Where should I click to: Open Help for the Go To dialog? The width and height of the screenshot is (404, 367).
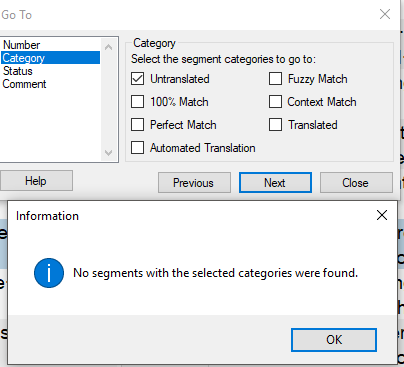pyautogui.click(x=36, y=181)
